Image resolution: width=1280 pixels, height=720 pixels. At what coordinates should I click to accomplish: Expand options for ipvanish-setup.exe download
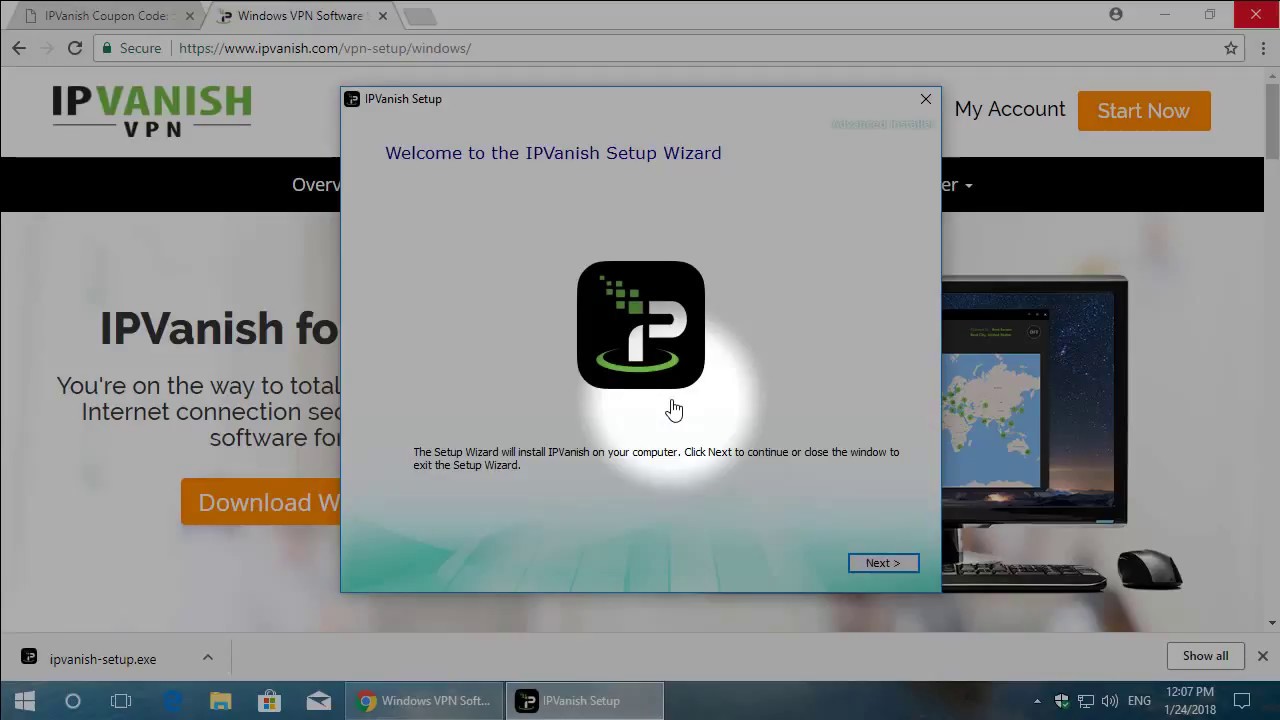pos(208,657)
